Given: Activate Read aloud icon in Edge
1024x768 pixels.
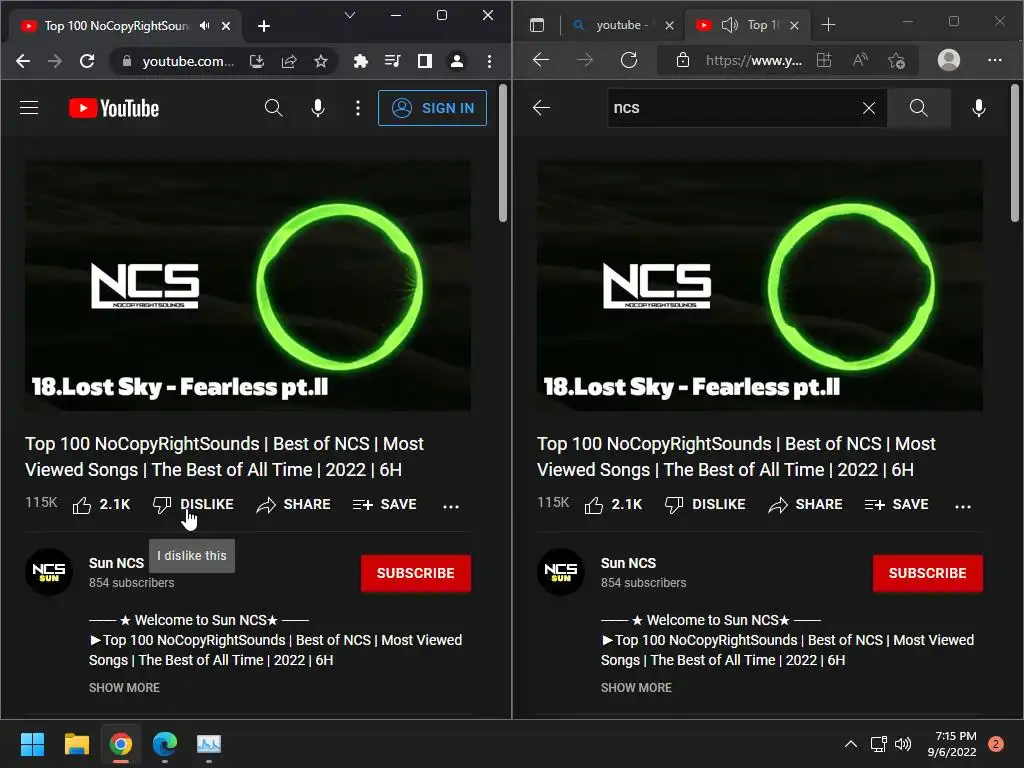Looking at the screenshot, I should tap(860, 60).
